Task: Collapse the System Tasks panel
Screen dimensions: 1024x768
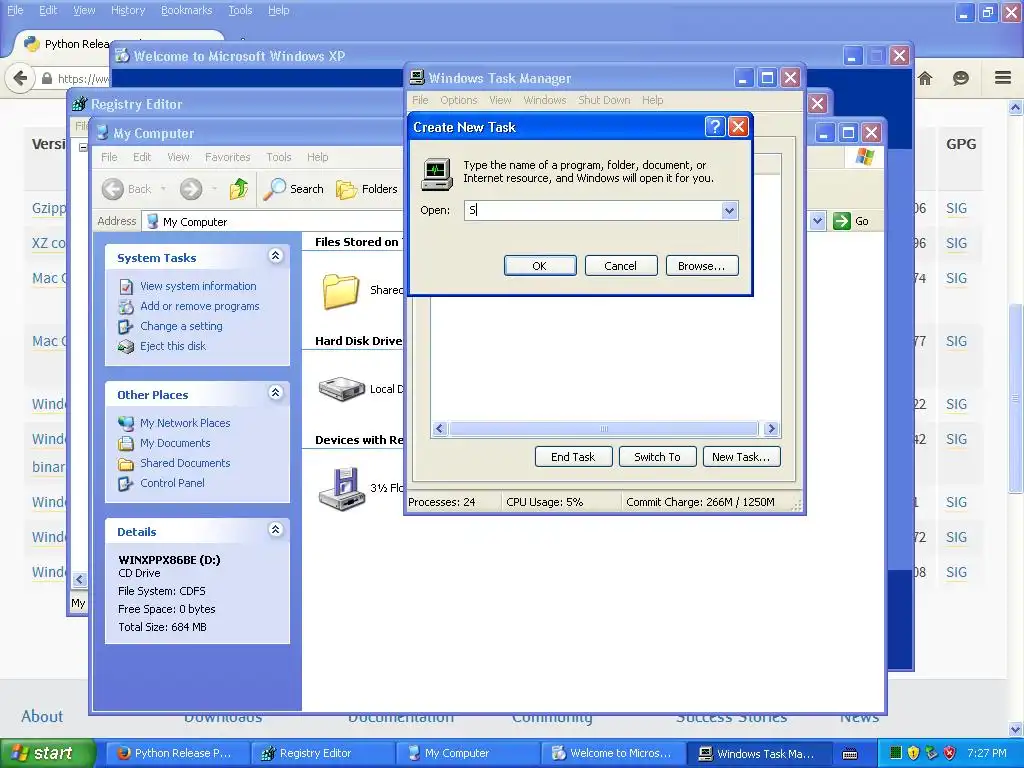Action: point(276,256)
